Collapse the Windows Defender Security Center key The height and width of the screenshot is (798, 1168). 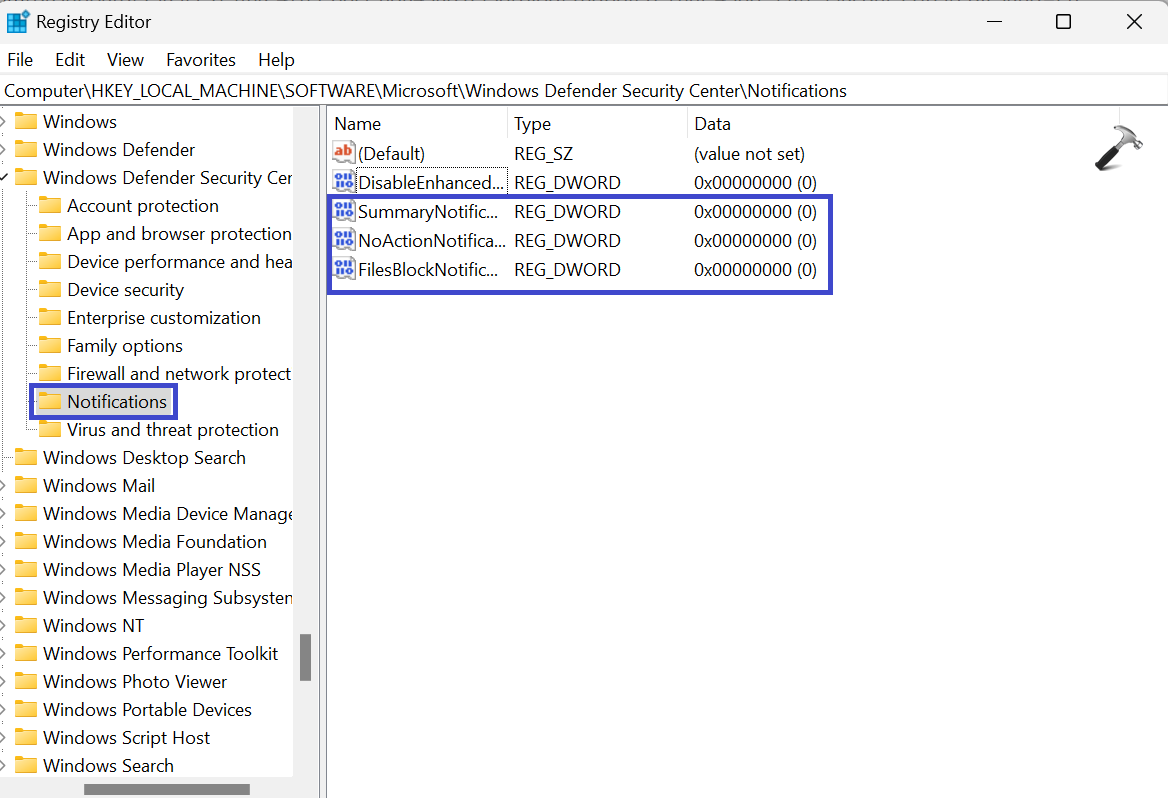point(4,178)
